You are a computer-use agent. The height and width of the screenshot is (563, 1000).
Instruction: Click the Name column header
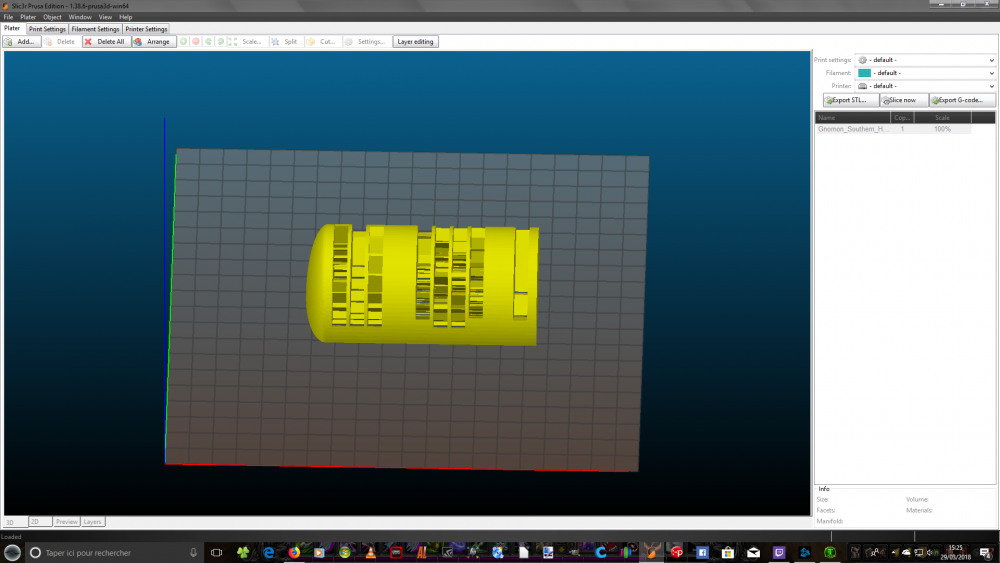click(853, 117)
